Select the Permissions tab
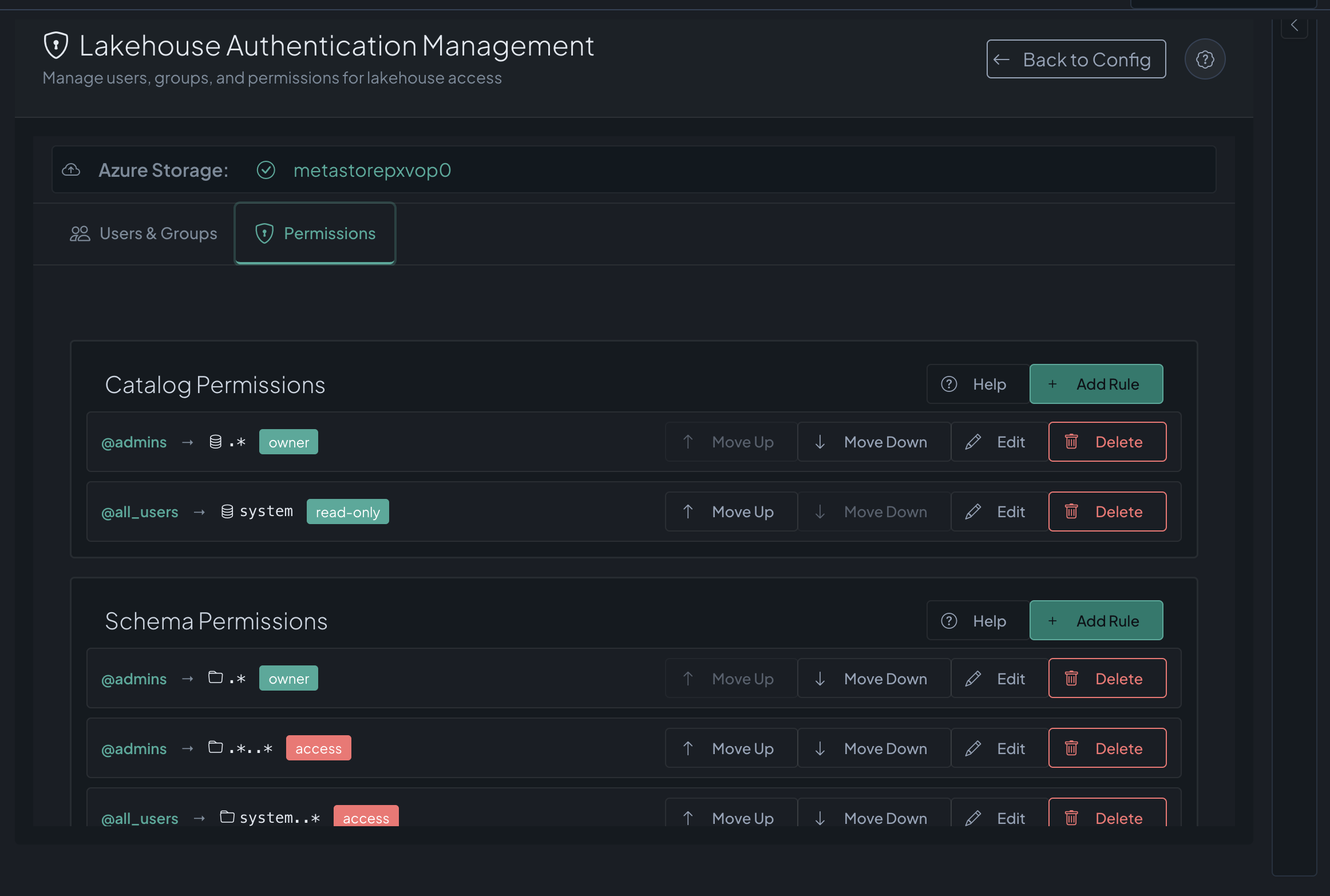 315,233
